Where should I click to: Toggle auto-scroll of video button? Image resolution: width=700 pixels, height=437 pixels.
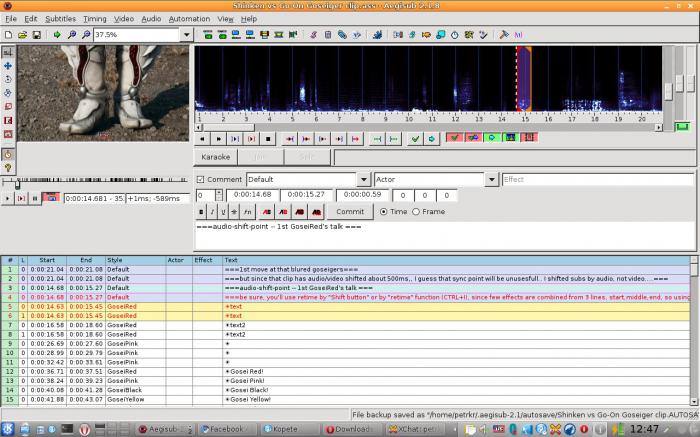tap(51, 198)
